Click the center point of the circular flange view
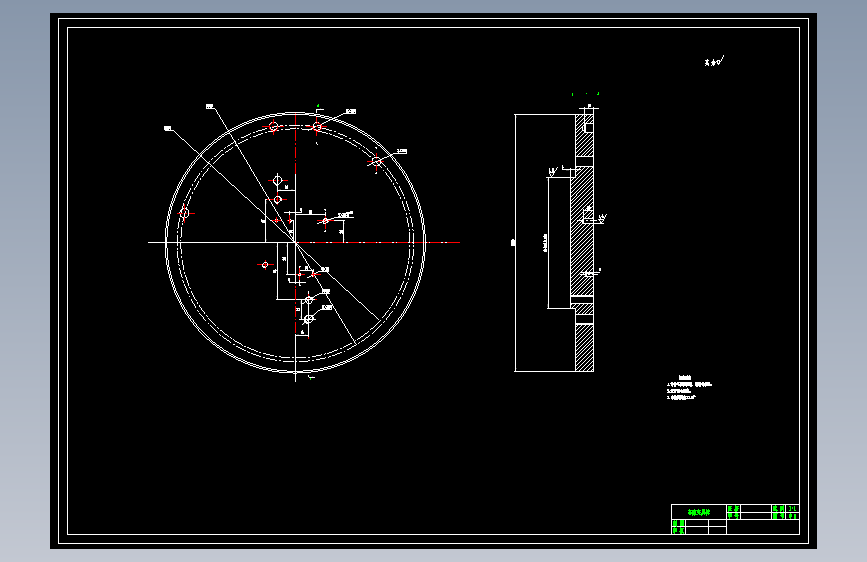The height and width of the screenshot is (562, 867). (295, 242)
